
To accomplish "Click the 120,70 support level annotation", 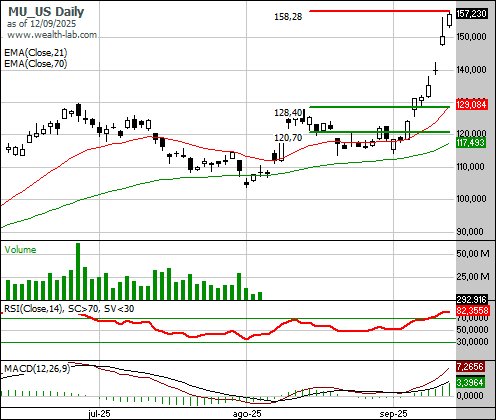I will [288, 138].
